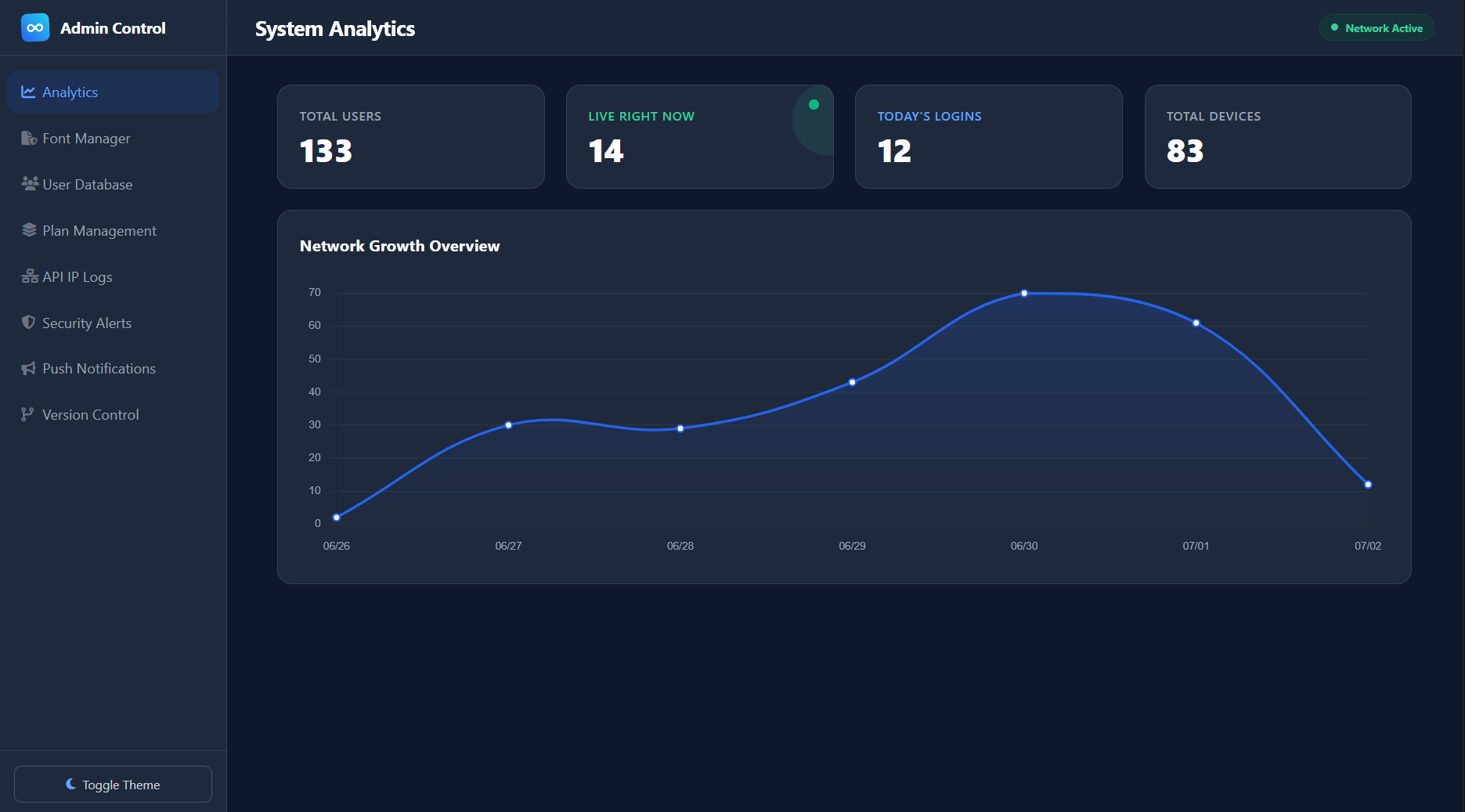
Task: Click the 06/30 x-axis label
Action: [x=1024, y=546]
